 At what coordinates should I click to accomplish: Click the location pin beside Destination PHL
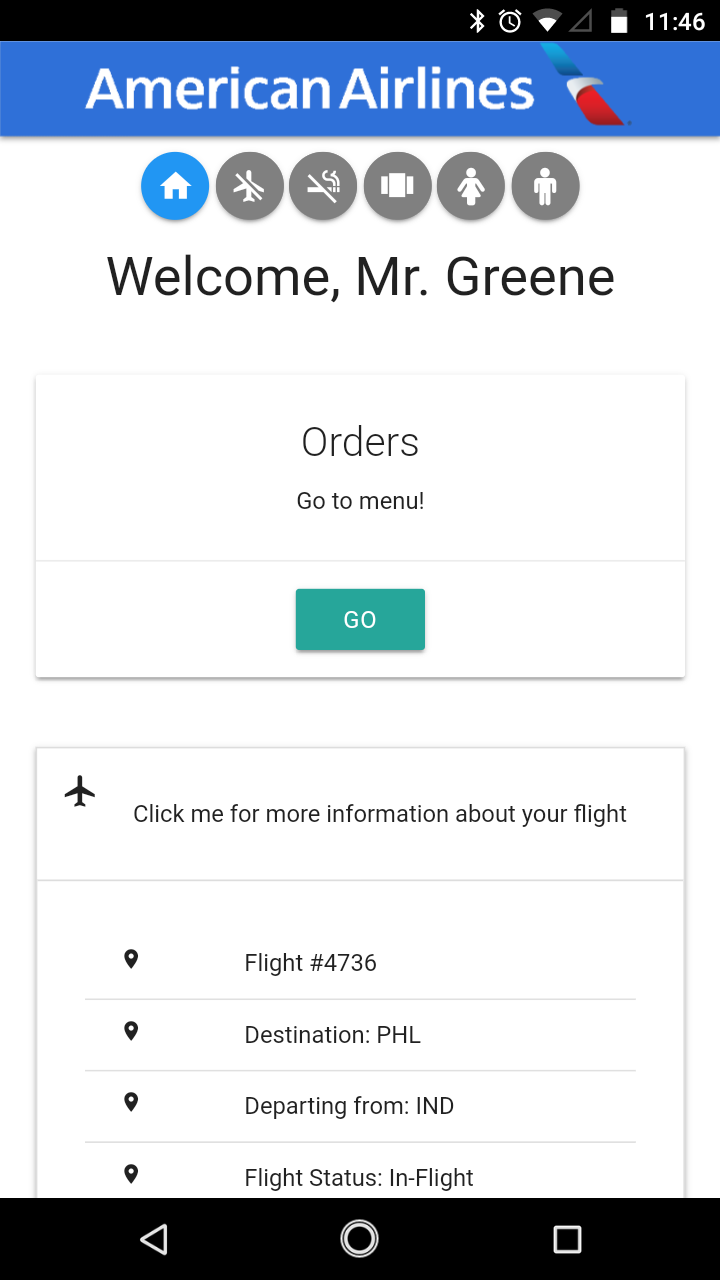[131, 1031]
